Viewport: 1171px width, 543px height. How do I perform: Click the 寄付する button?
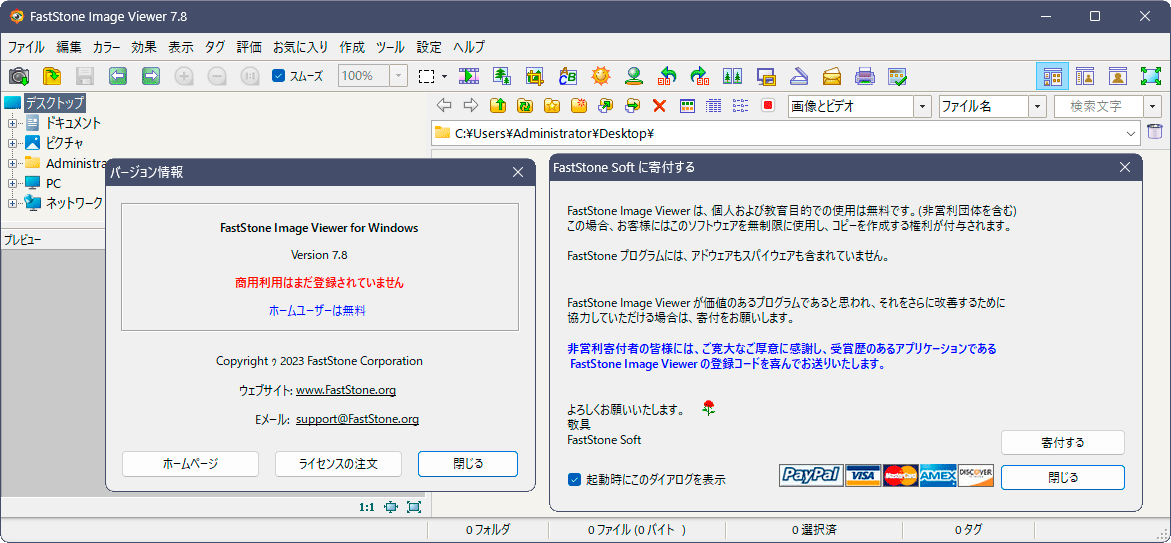(1063, 442)
